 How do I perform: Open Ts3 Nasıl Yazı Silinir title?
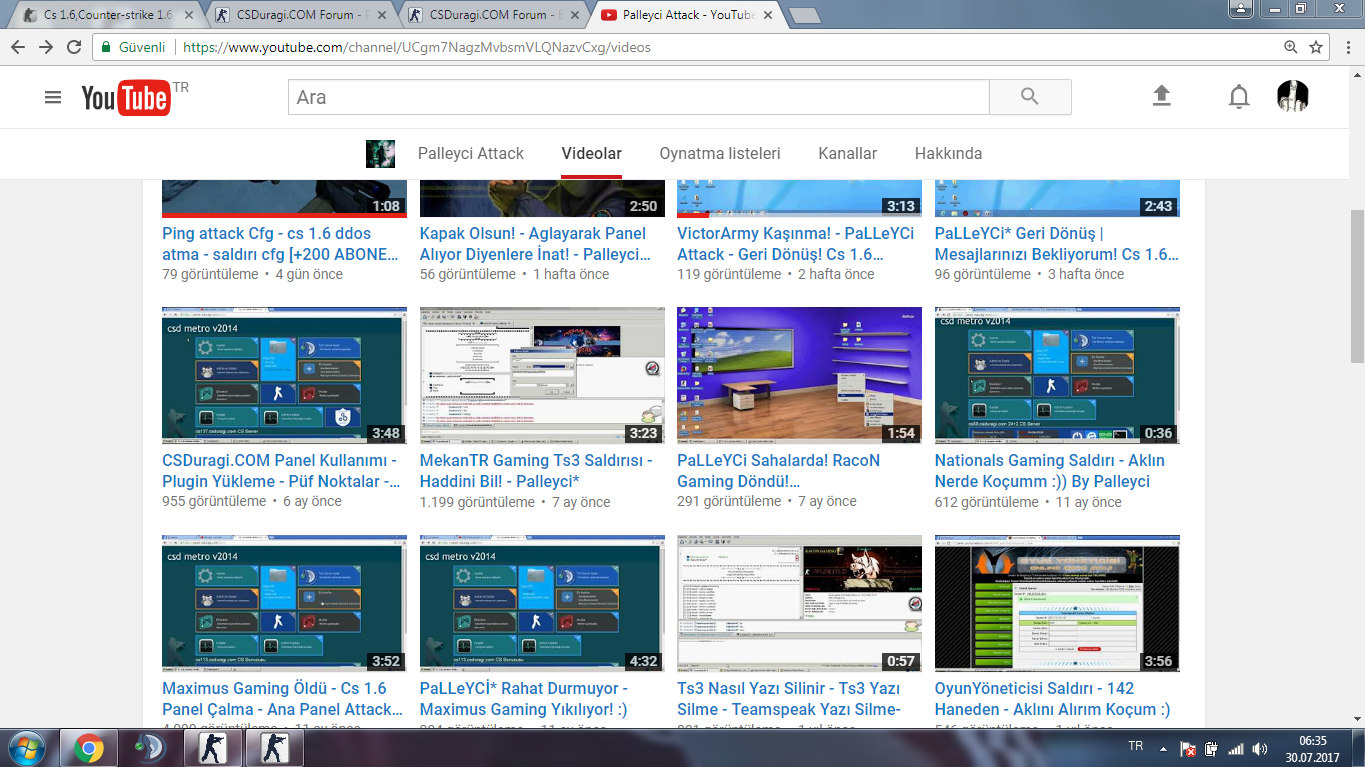pos(789,699)
